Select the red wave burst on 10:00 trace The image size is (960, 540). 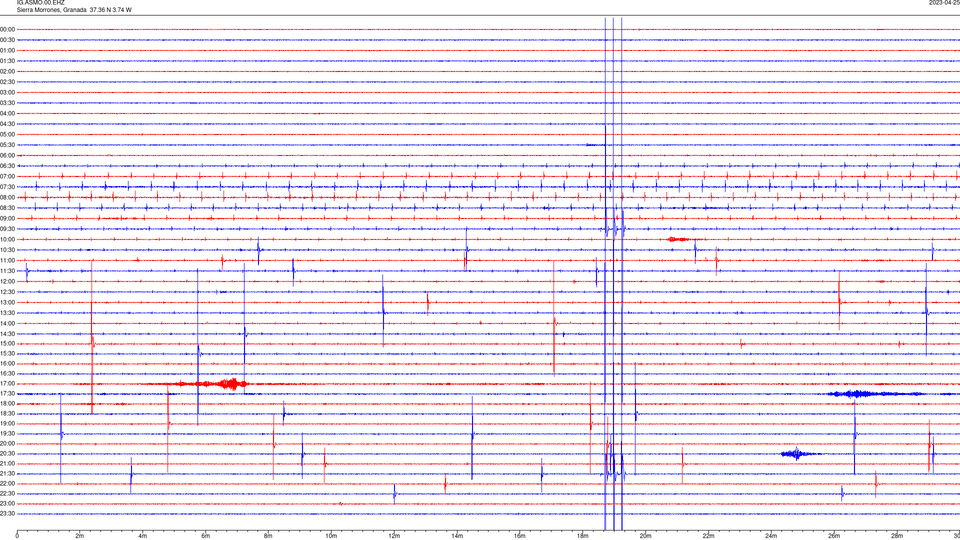pos(678,239)
